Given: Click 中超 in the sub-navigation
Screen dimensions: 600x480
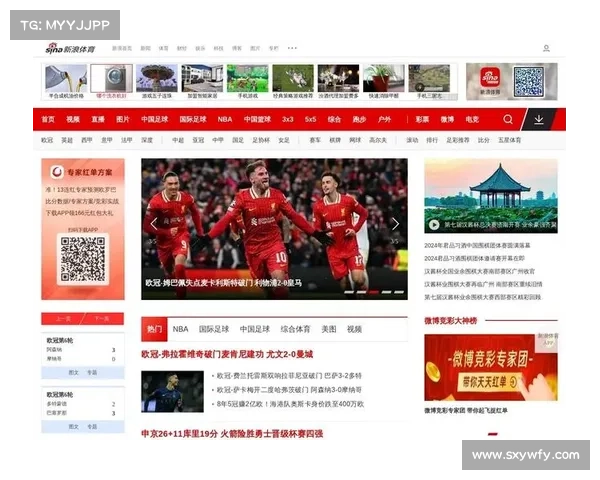Looking at the screenshot, I should tap(178, 140).
